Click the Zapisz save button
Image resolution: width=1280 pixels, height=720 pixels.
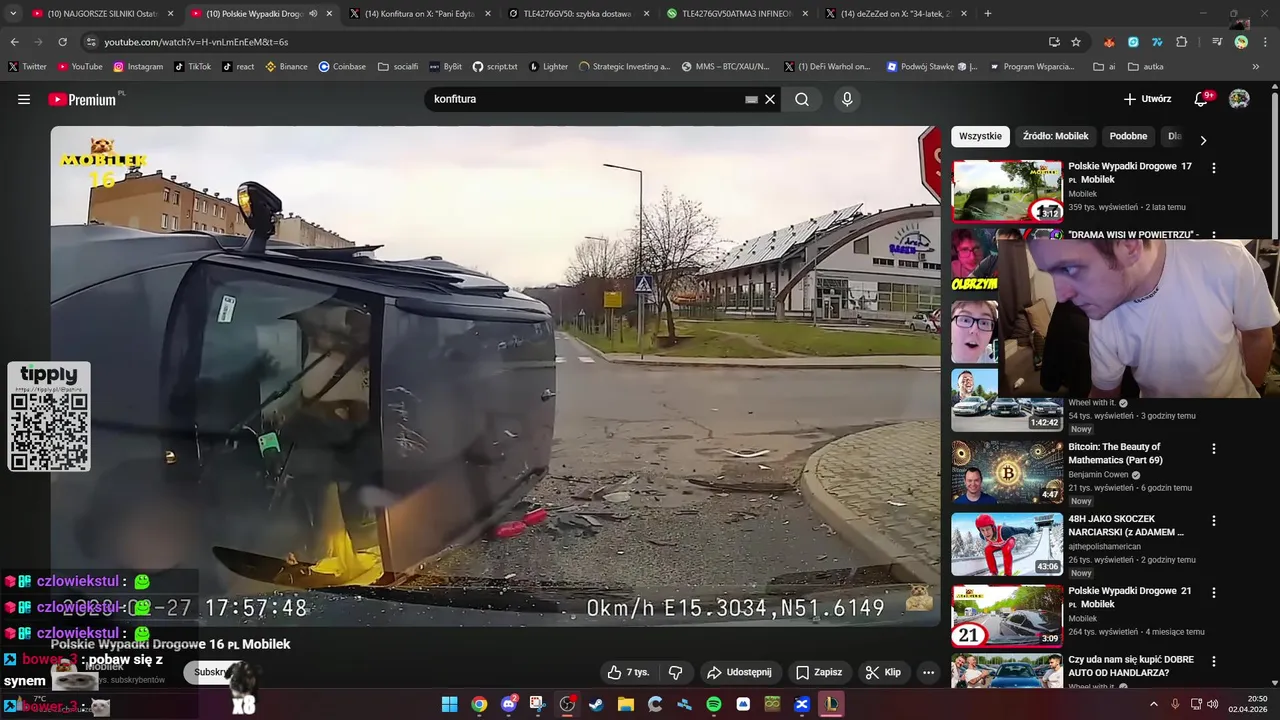click(818, 672)
